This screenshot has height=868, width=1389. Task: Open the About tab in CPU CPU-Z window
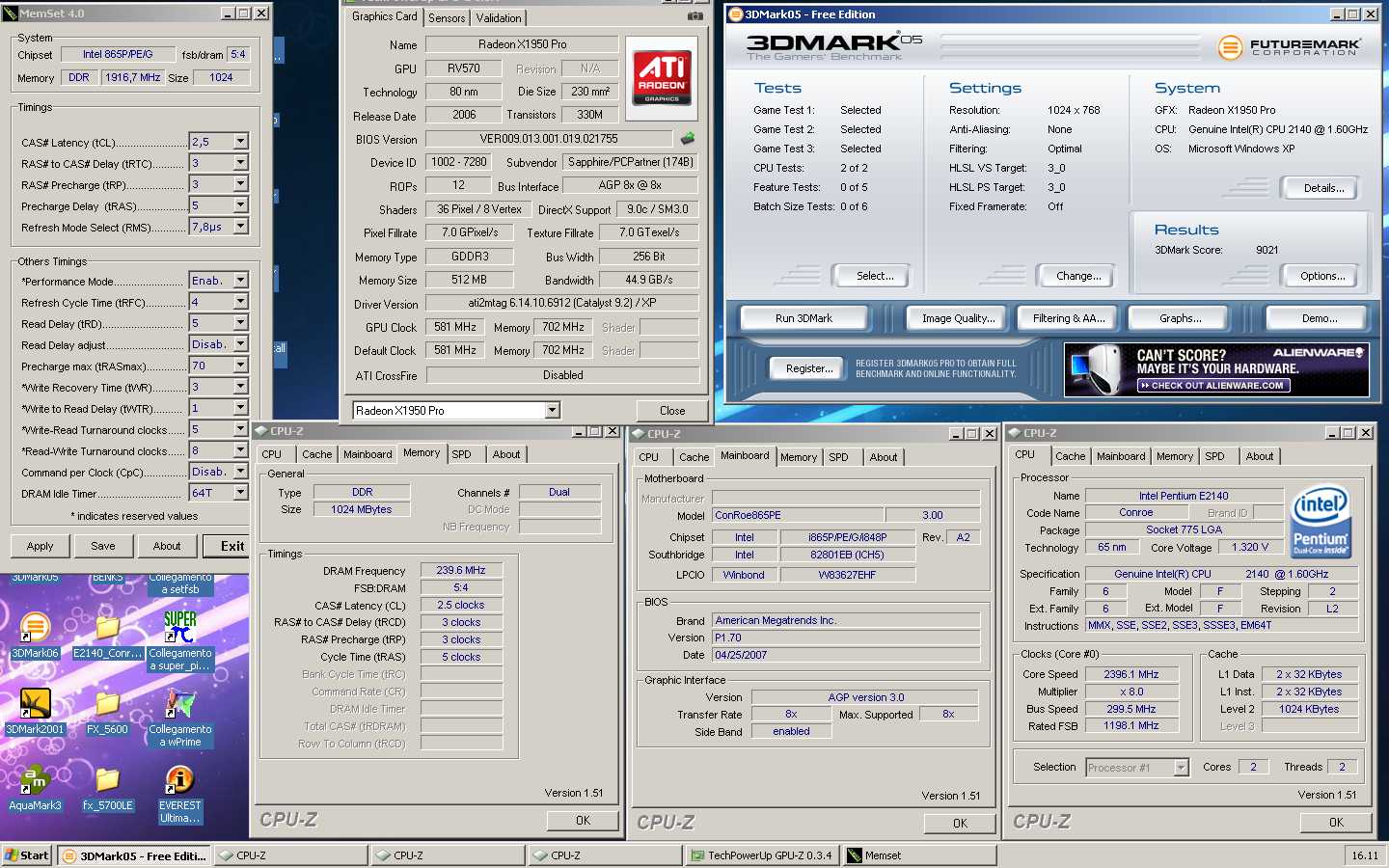[1259, 456]
